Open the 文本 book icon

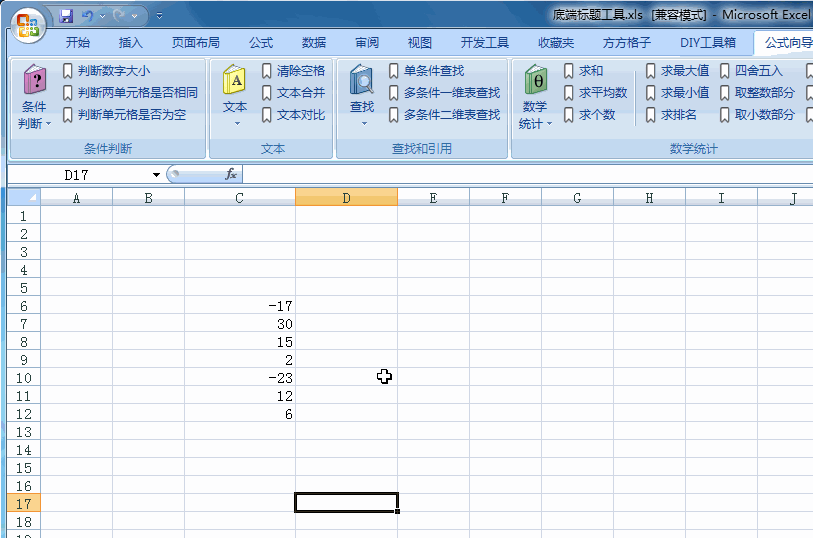[x=235, y=81]
